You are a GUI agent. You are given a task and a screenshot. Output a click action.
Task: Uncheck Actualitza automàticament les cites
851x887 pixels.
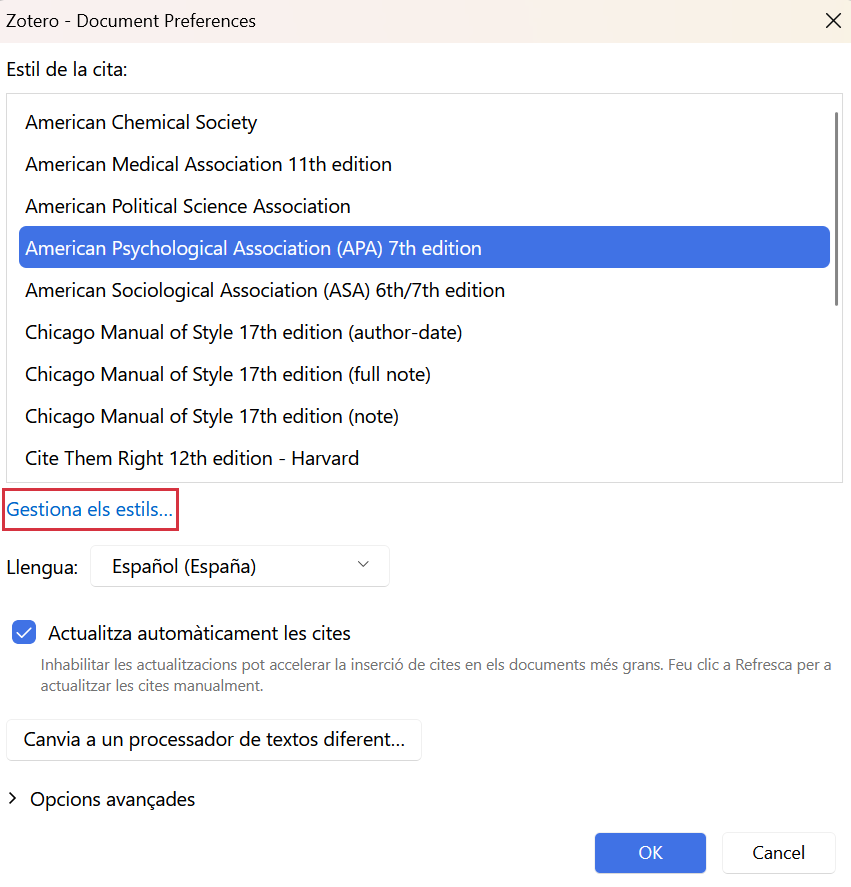coord(24,632)
